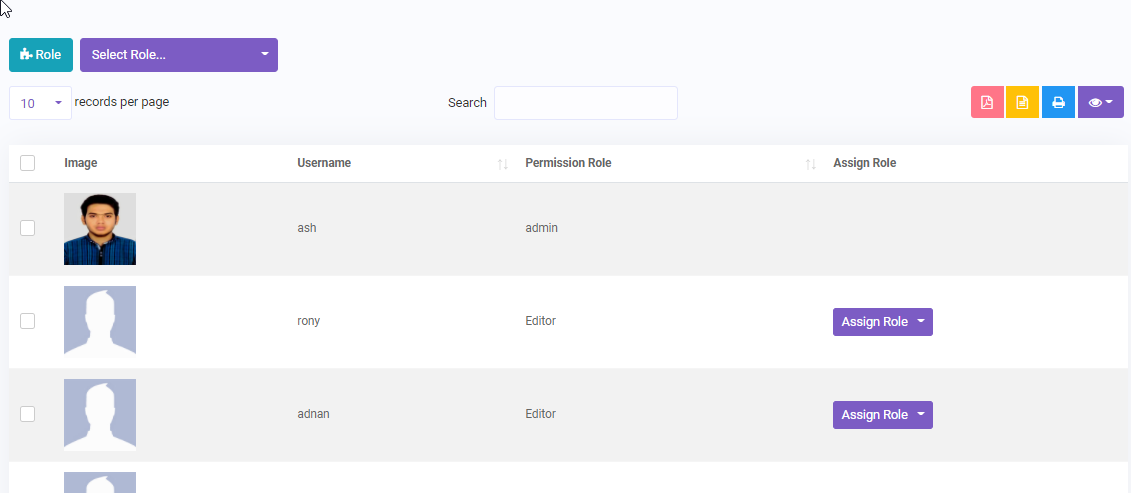Expand the records per page selector

point(40,103)
